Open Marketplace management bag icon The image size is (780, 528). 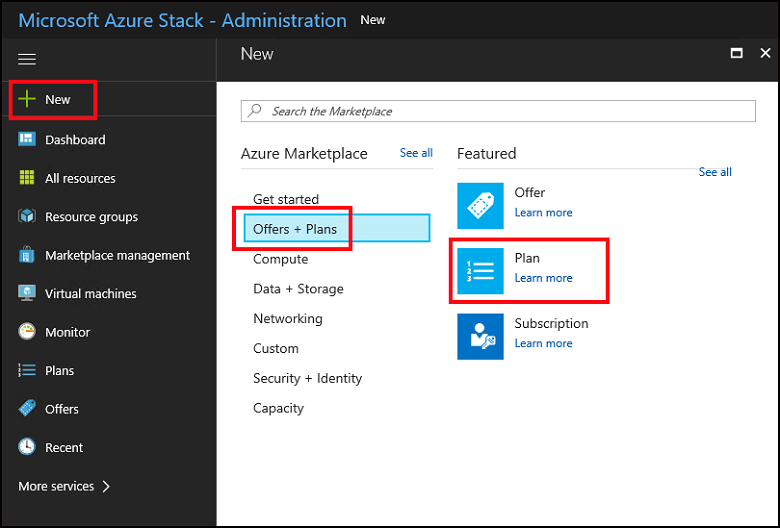27,255
